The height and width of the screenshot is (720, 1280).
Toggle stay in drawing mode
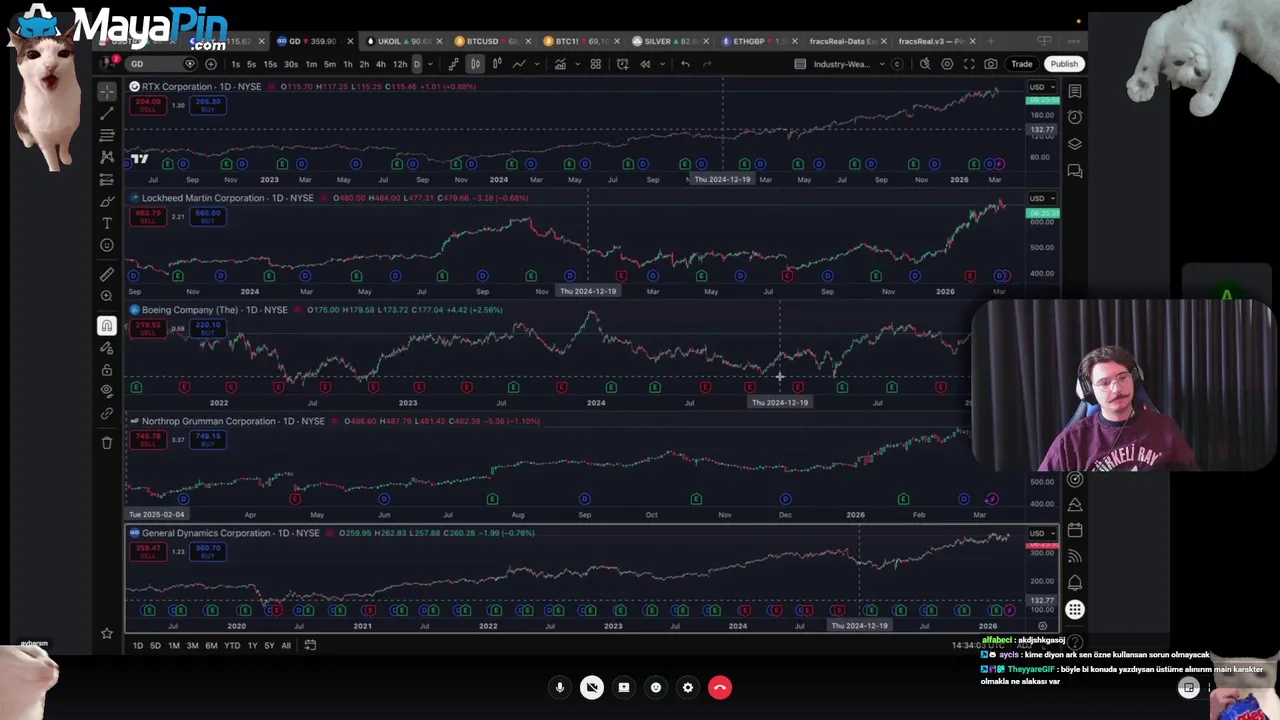(x=107, y=348)
